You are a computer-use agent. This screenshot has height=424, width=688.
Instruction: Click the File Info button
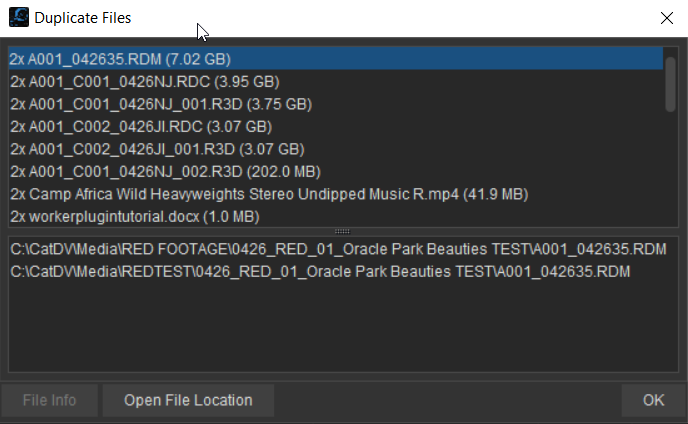(x=50, y=400)
